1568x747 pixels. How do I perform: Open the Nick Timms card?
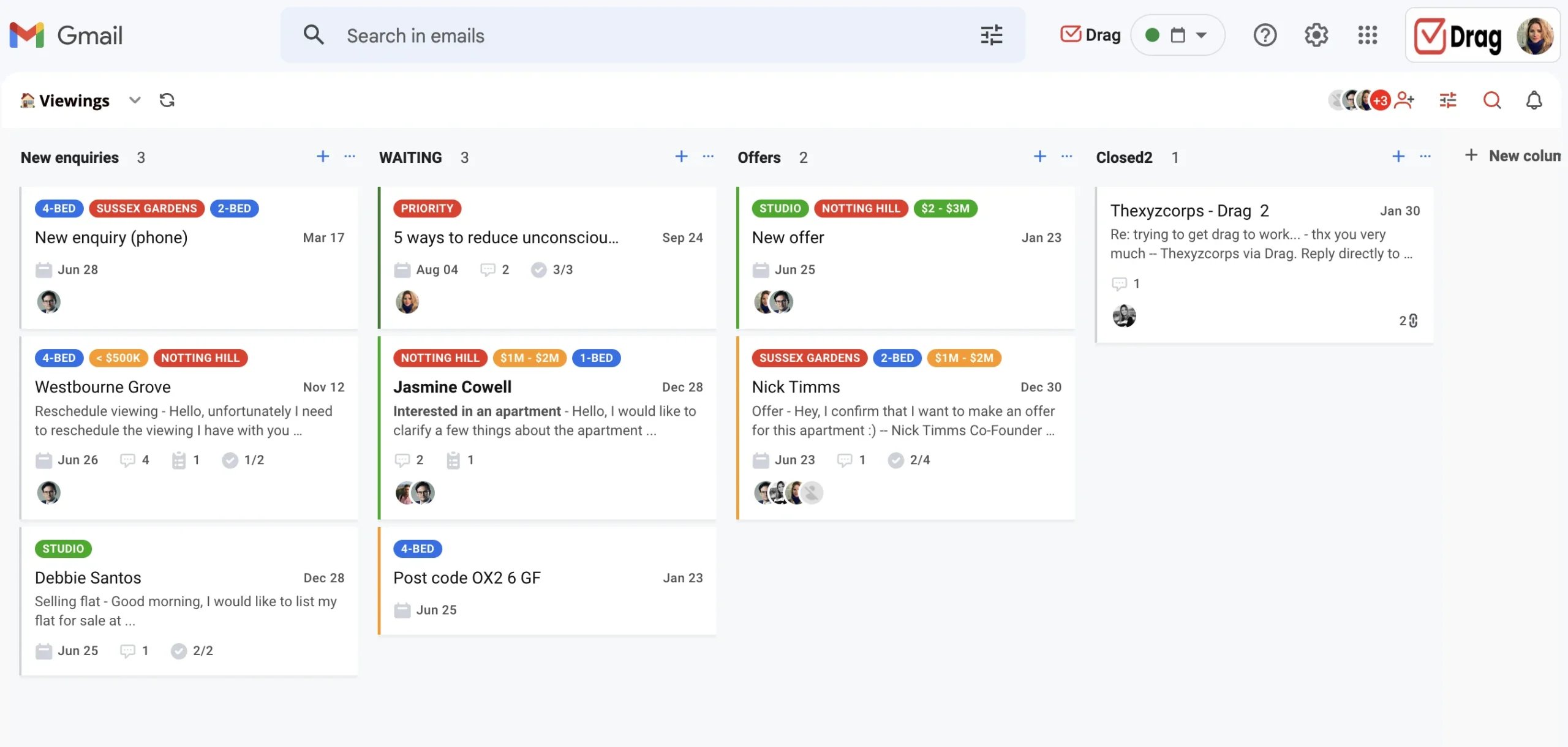906,427
